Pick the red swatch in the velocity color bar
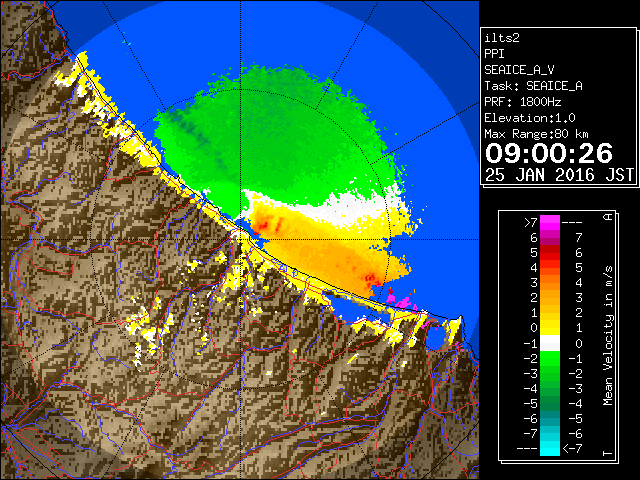Screen dimensions: 640x480 point(550,253)
